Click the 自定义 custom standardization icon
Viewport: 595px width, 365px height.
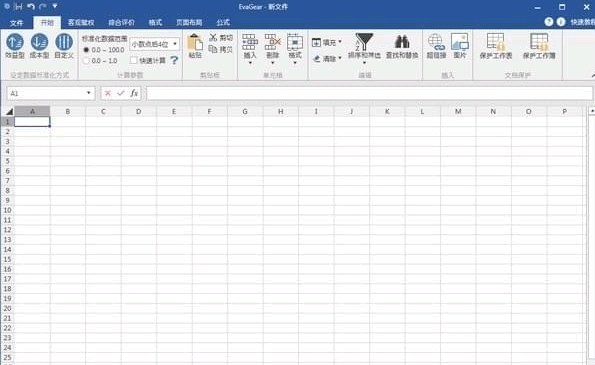click(64, 42)
